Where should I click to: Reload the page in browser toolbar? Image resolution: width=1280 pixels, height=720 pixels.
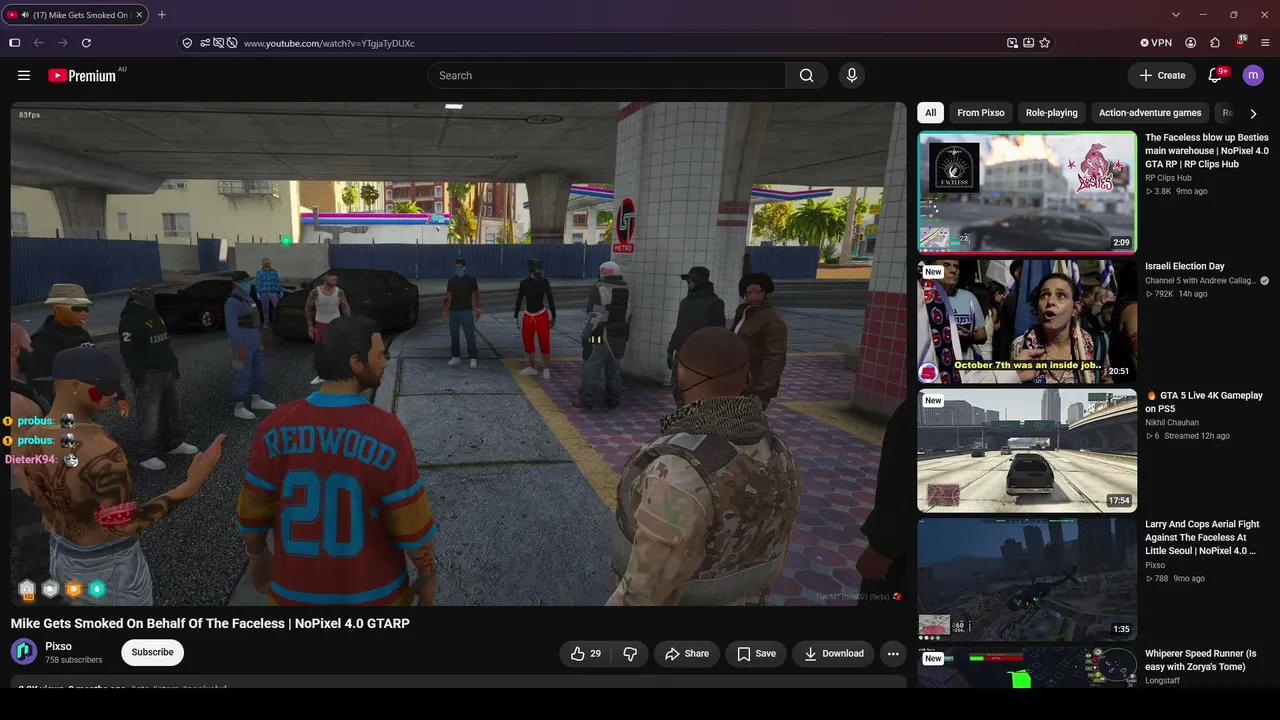(86, 43)
